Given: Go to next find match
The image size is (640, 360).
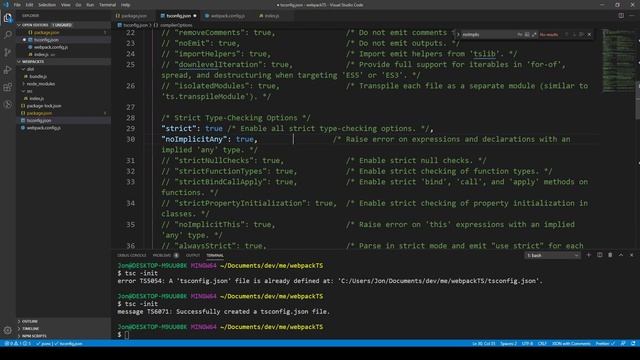Looking at the screenshot, I should click(574, 35).
